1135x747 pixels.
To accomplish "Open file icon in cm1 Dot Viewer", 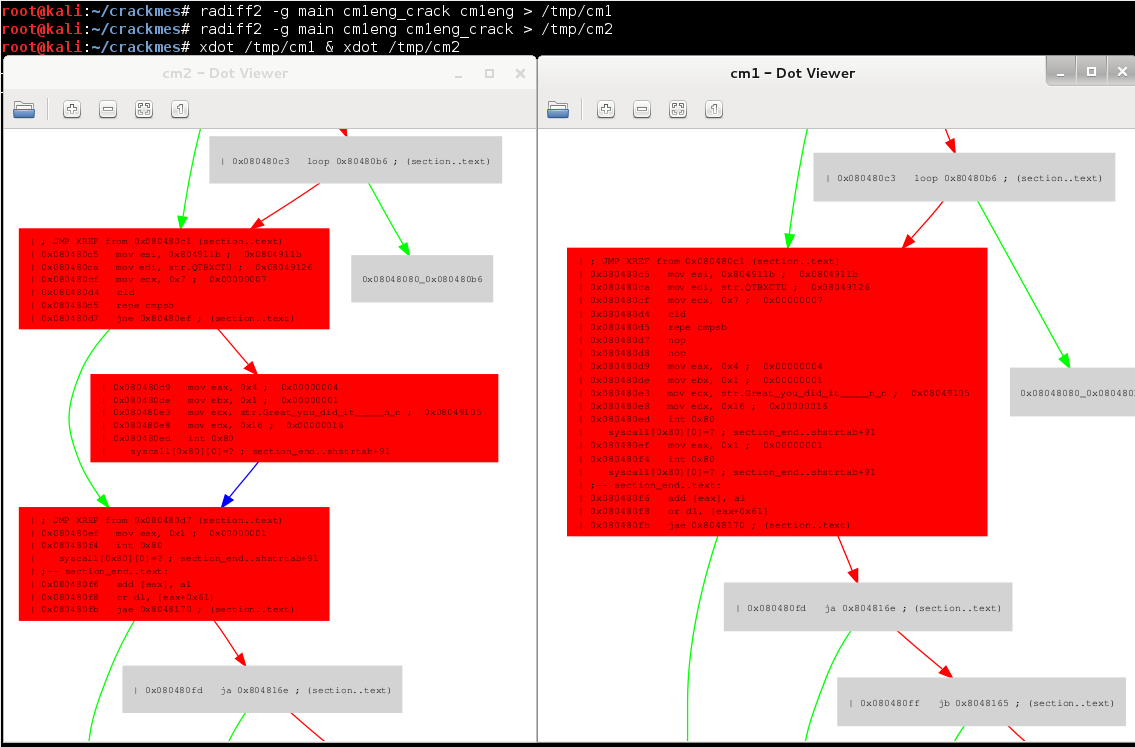I will [558, 109].
